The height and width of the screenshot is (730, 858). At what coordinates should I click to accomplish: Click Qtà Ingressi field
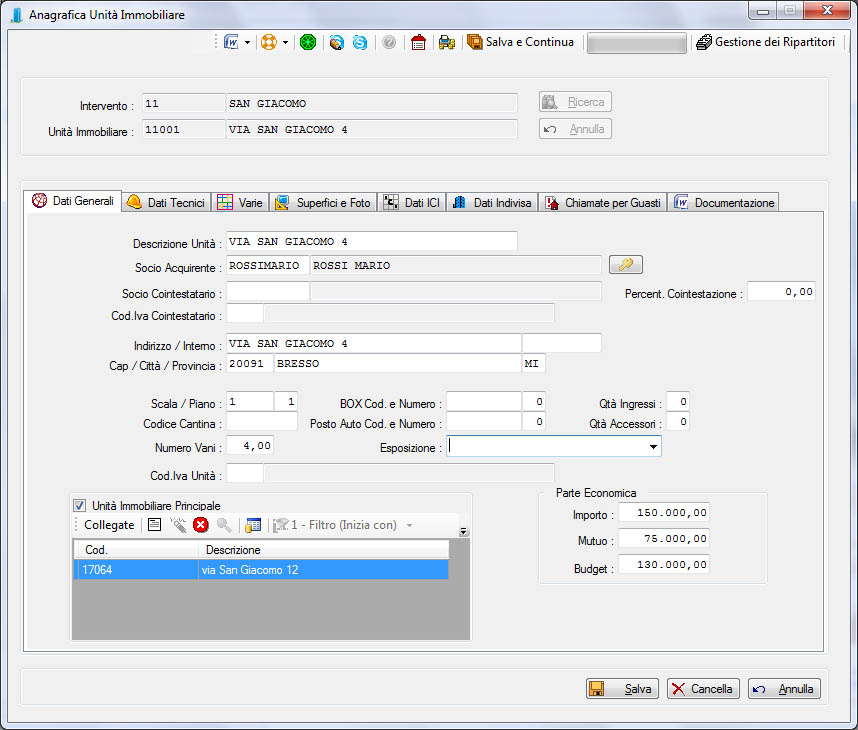[x=677, y=402]
